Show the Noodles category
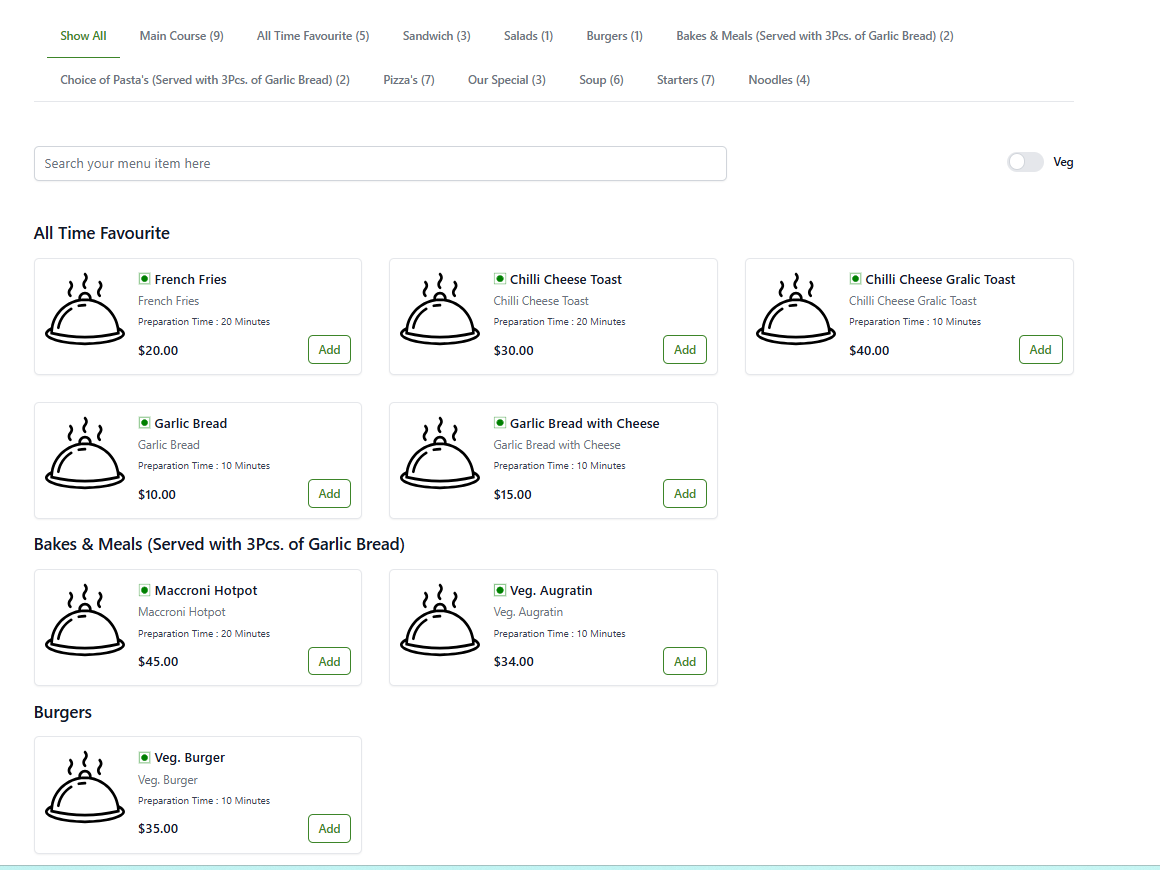The image size is (1160, 870). pos(779,80)
